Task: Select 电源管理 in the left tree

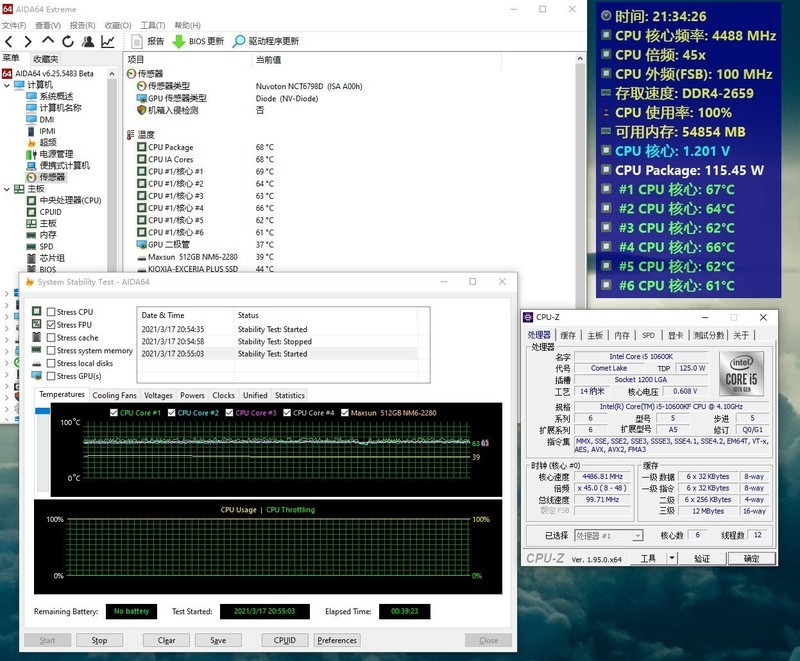Action: pyautogui.click(x=57, y=154)
